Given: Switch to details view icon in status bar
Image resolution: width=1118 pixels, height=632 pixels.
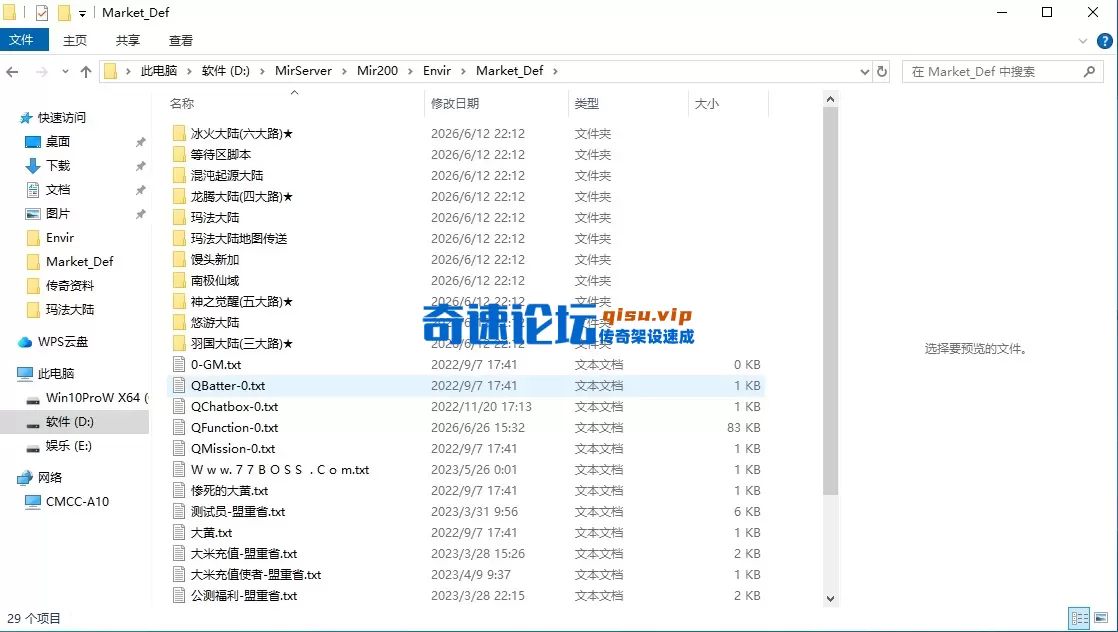Looking at the screenshot, I should (1079, 618).
